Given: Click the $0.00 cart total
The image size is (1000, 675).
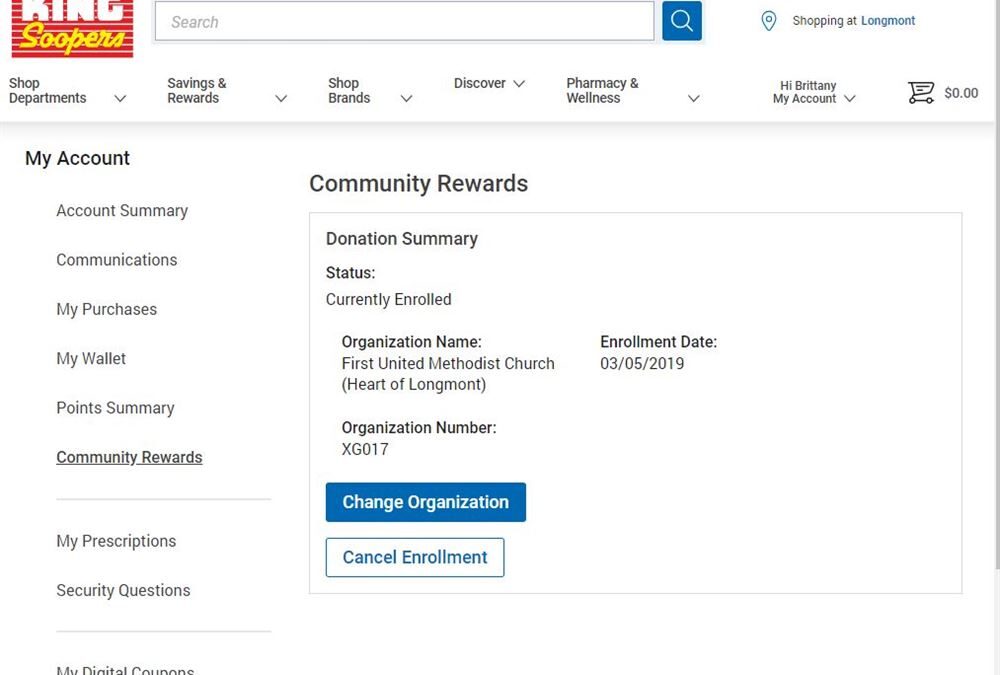Looking at the screenshot, I should tap(961, 93).
